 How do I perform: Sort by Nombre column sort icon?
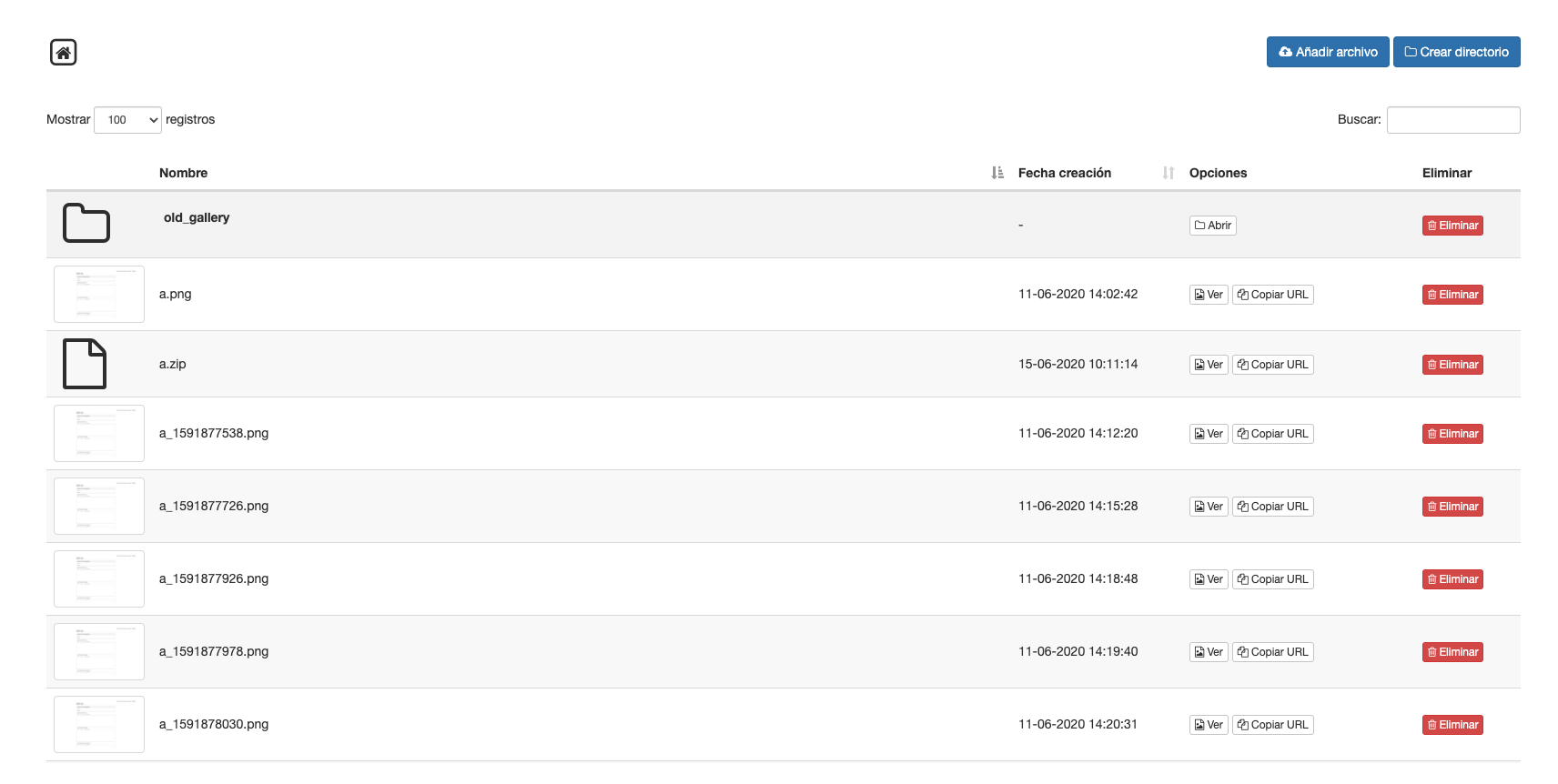click(x=997, y=173)
